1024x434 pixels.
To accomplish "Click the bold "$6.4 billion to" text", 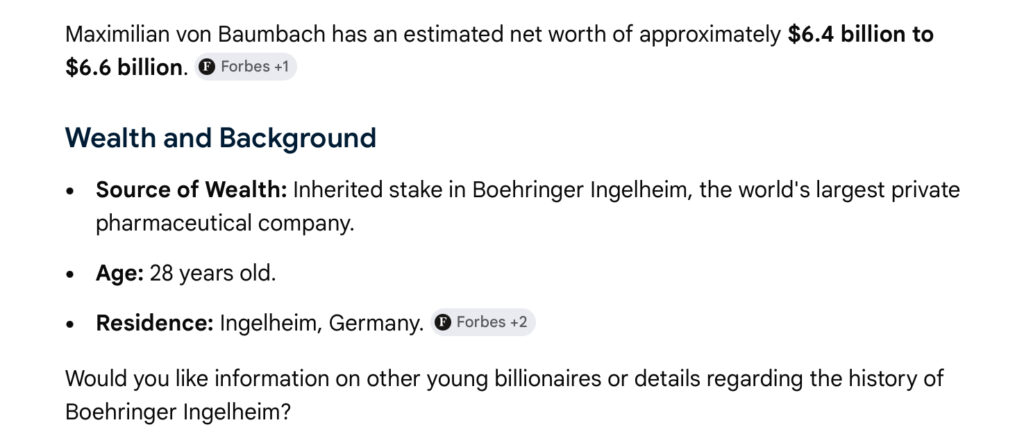I will (860, 34).
